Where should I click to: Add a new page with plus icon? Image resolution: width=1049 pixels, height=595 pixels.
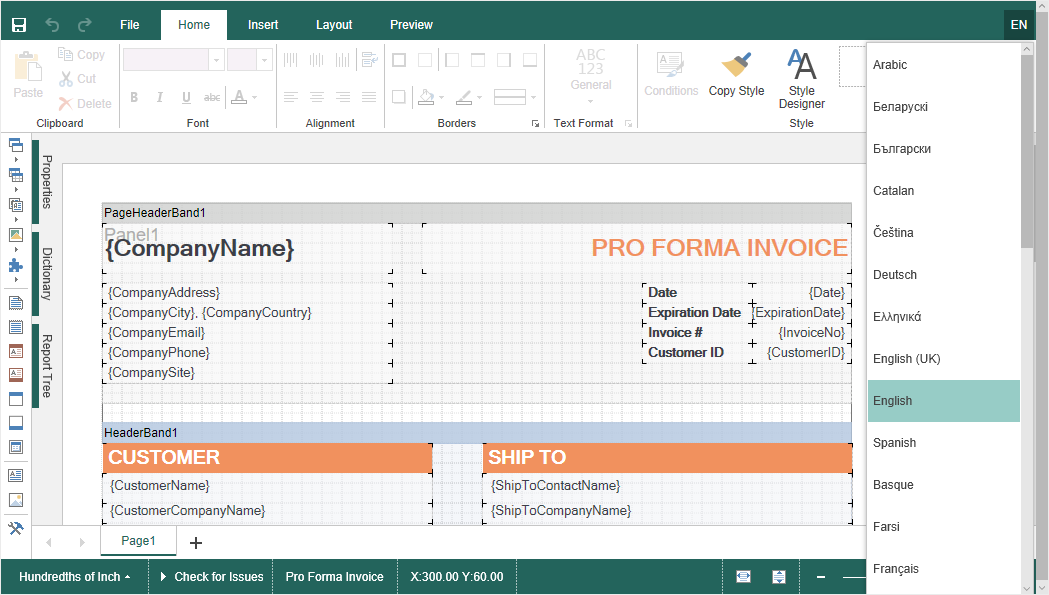[196, 543]
